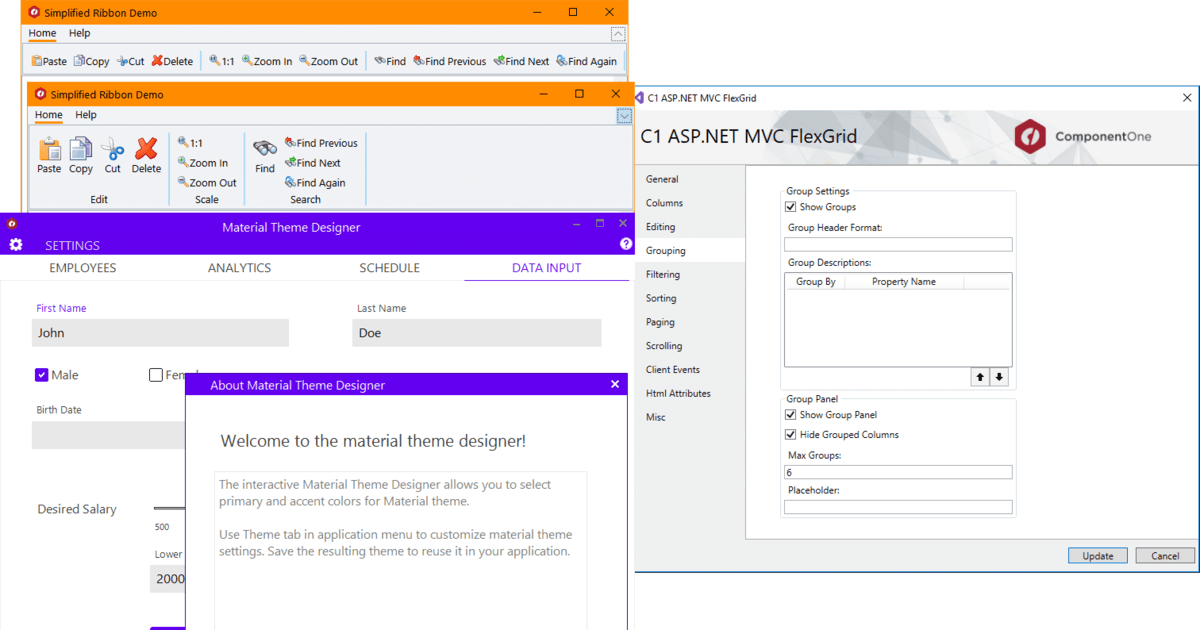Image resolution: width=1200 pixels, height=630 pixels.
Task: Open the Material Theme Designer settings gear
Action: click(x=15, y=245)
